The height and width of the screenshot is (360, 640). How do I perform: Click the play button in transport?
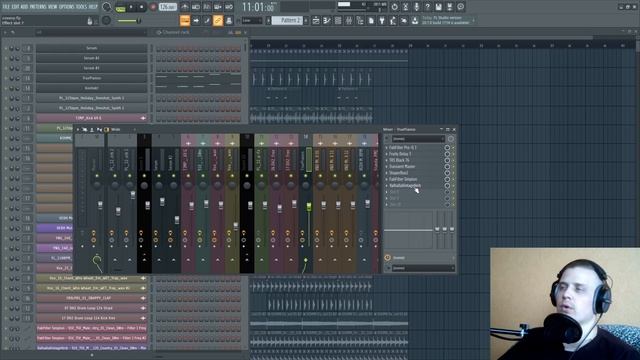[x=131, y=7]
